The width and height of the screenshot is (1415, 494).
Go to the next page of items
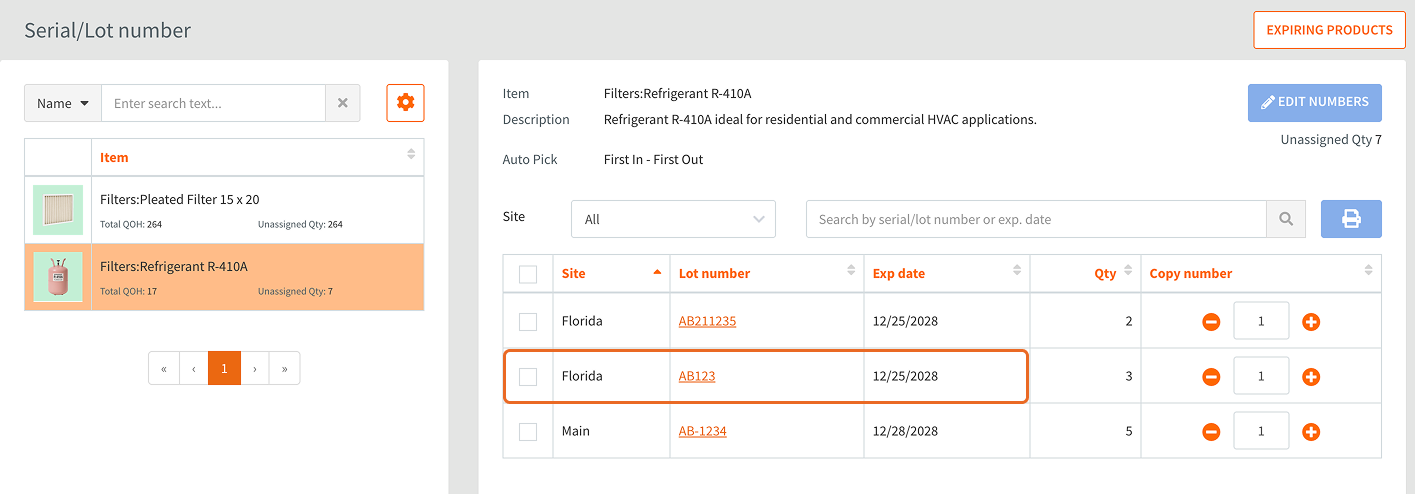[255, 368]
